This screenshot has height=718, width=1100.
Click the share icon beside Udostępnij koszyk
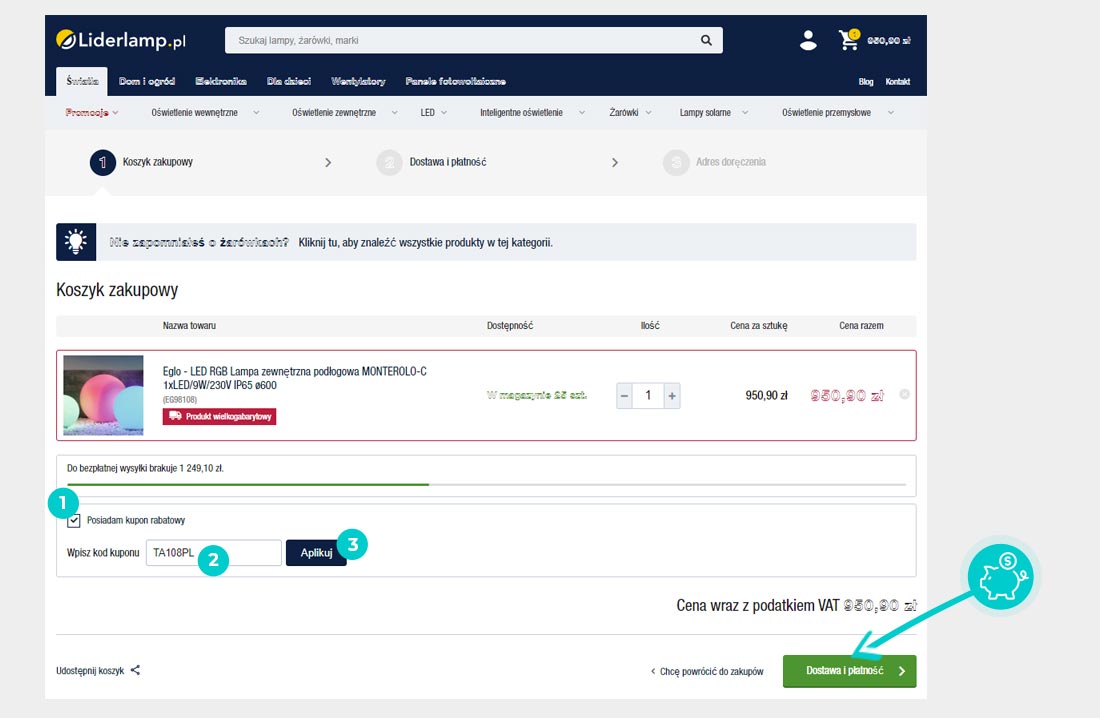(135, 671)
